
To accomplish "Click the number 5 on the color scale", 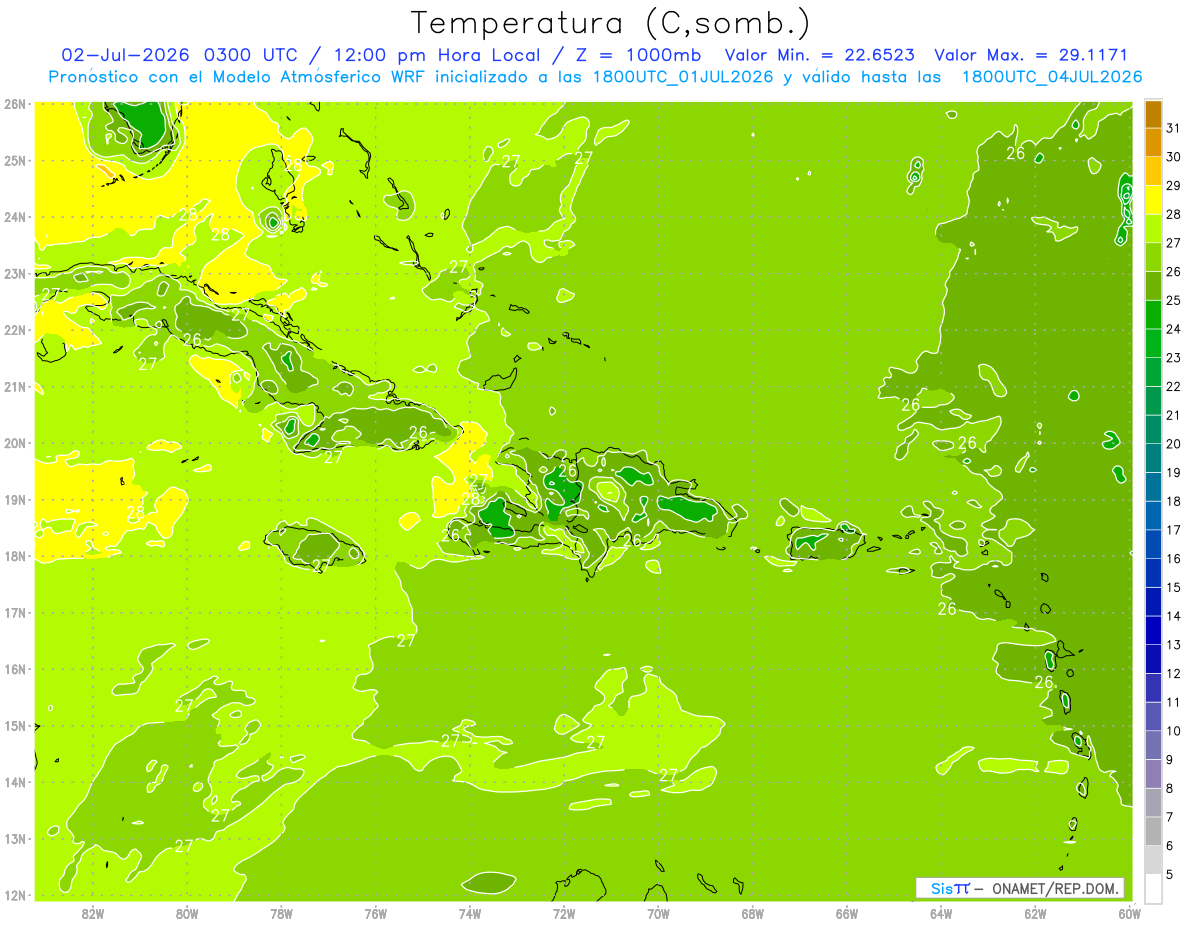I will [1170, 874].
